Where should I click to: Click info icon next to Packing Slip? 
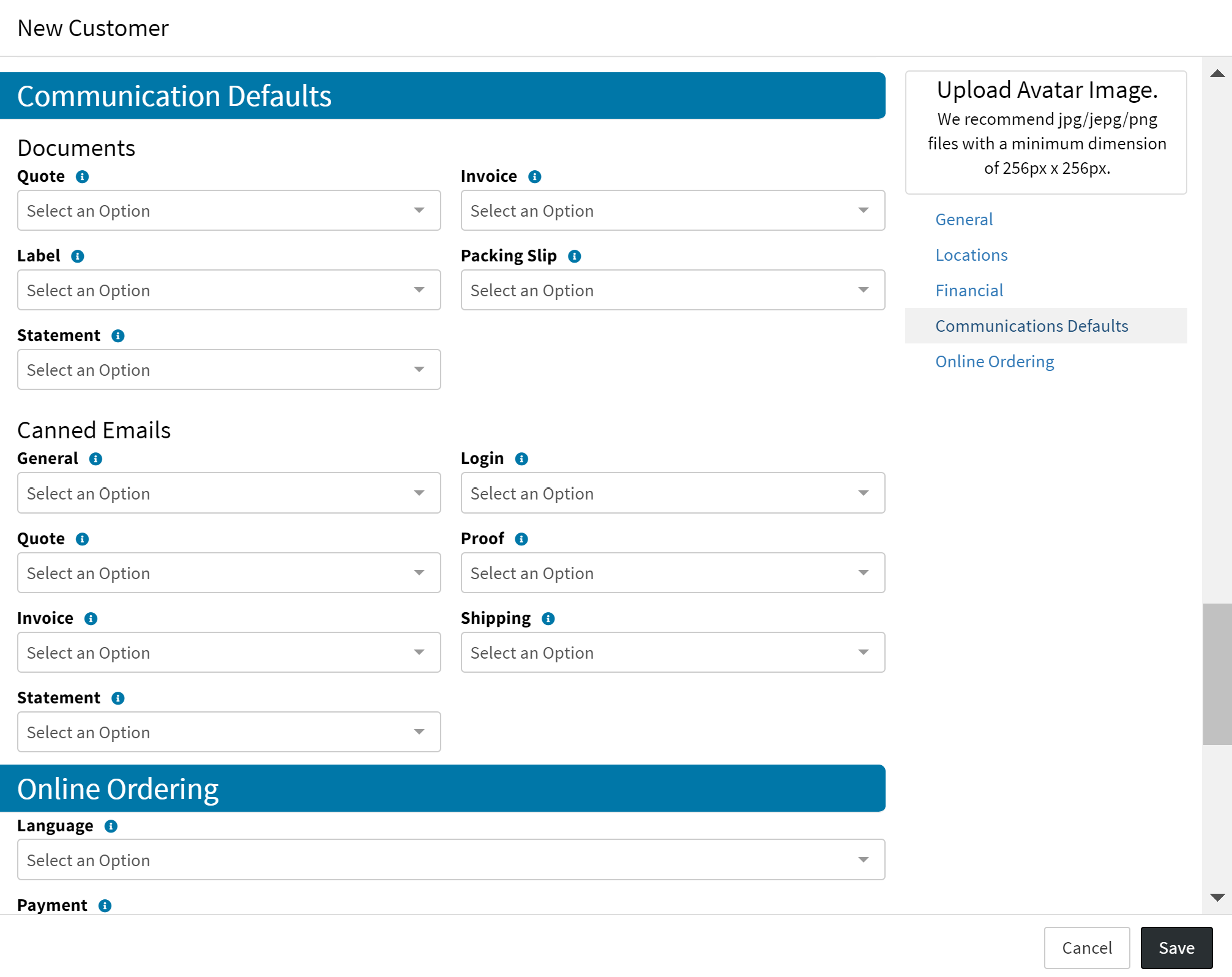pyautogui.click(x=574, y=256)
